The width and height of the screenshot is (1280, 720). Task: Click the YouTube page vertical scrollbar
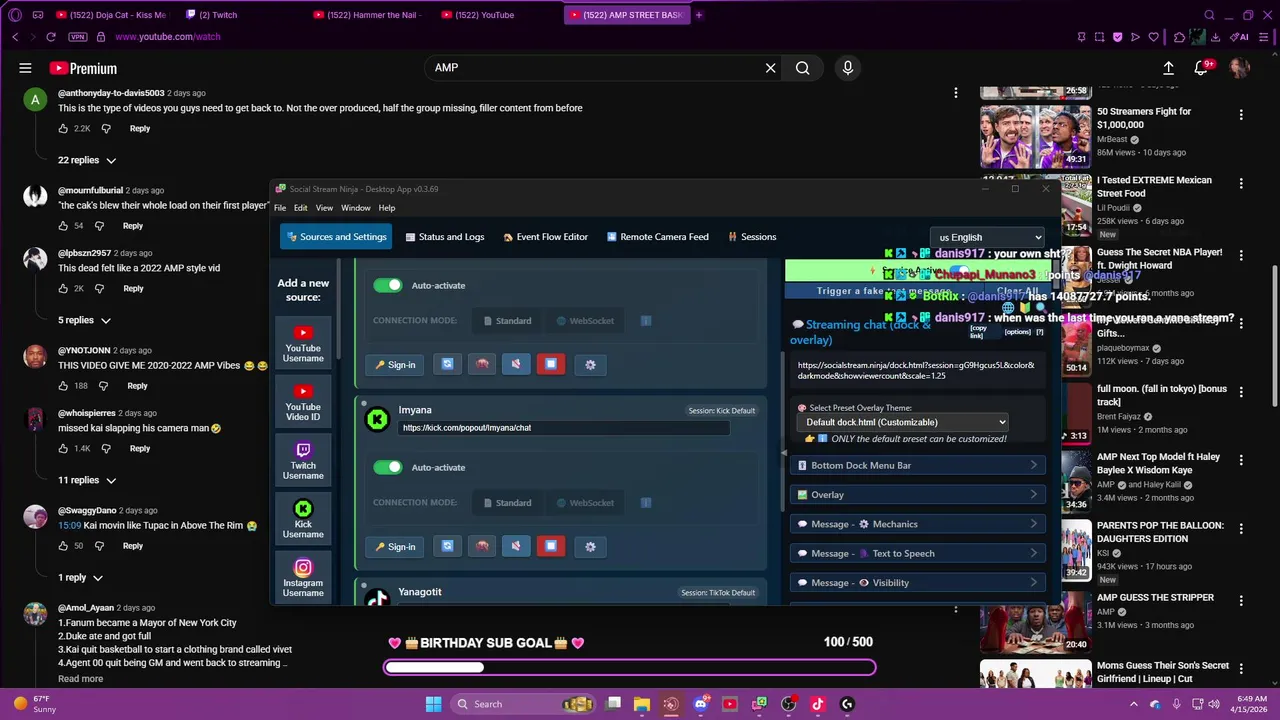pyautogui.click(x=1274, y=335)
